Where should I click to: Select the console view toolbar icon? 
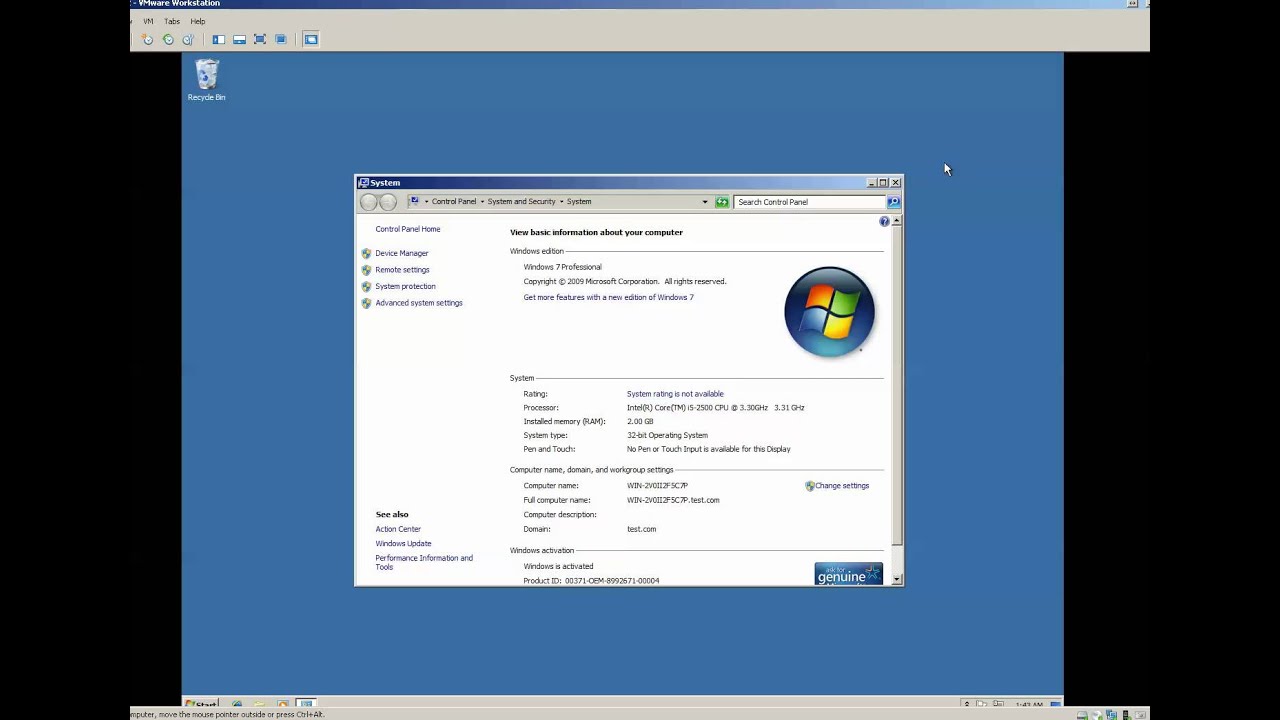pos(311,39)
